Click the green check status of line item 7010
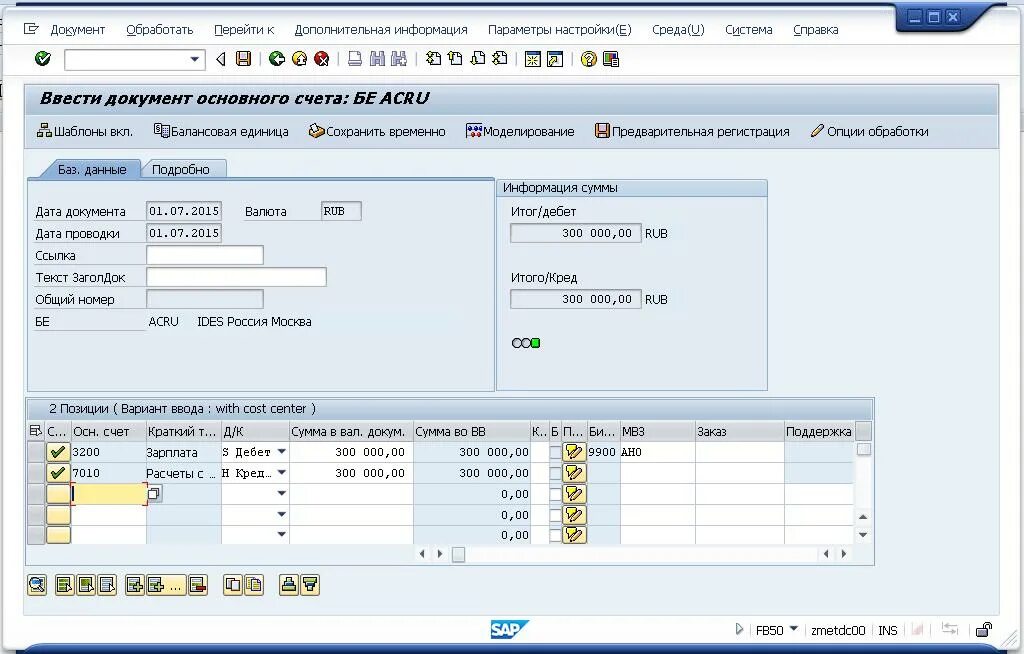This screenshot has width=1024, height=654. tap(57, 472)
